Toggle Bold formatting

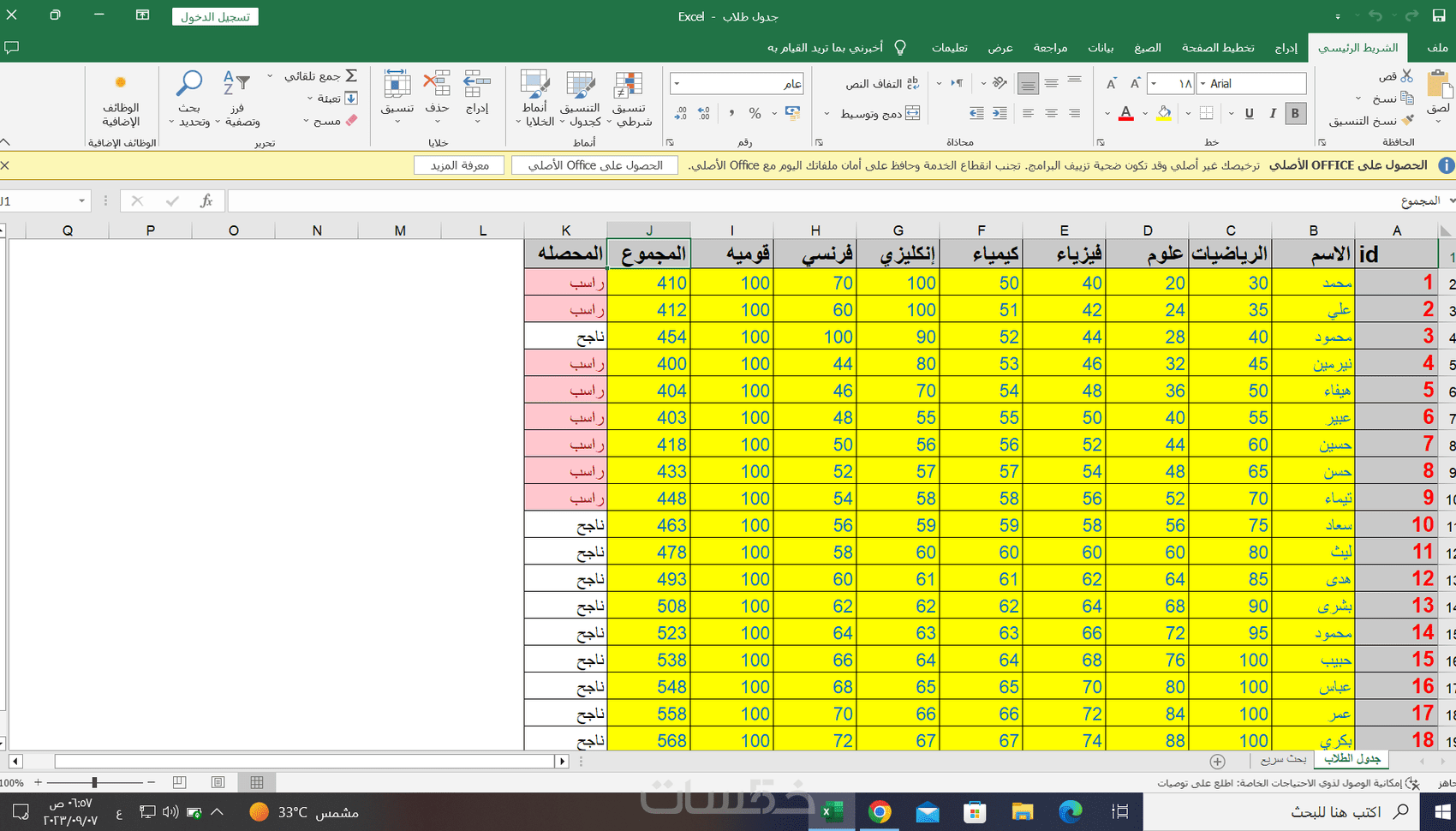tap(1295, 113)
